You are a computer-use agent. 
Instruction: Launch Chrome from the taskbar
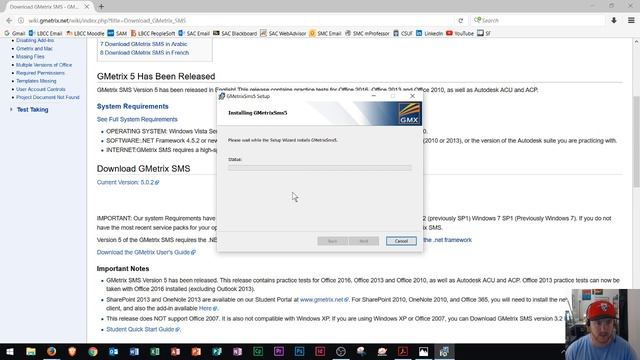93,351
